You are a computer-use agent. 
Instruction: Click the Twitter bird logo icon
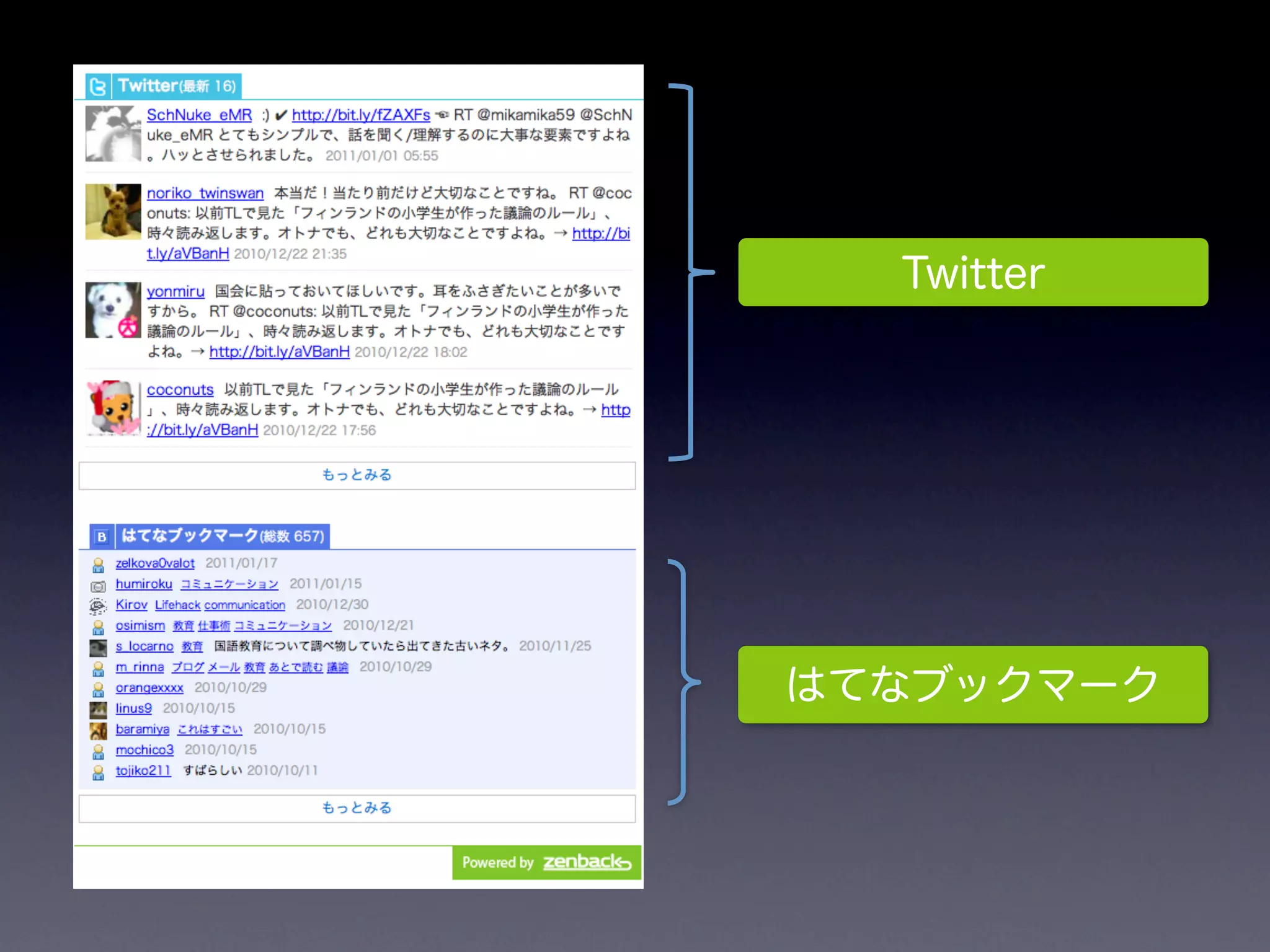[98, 86]
